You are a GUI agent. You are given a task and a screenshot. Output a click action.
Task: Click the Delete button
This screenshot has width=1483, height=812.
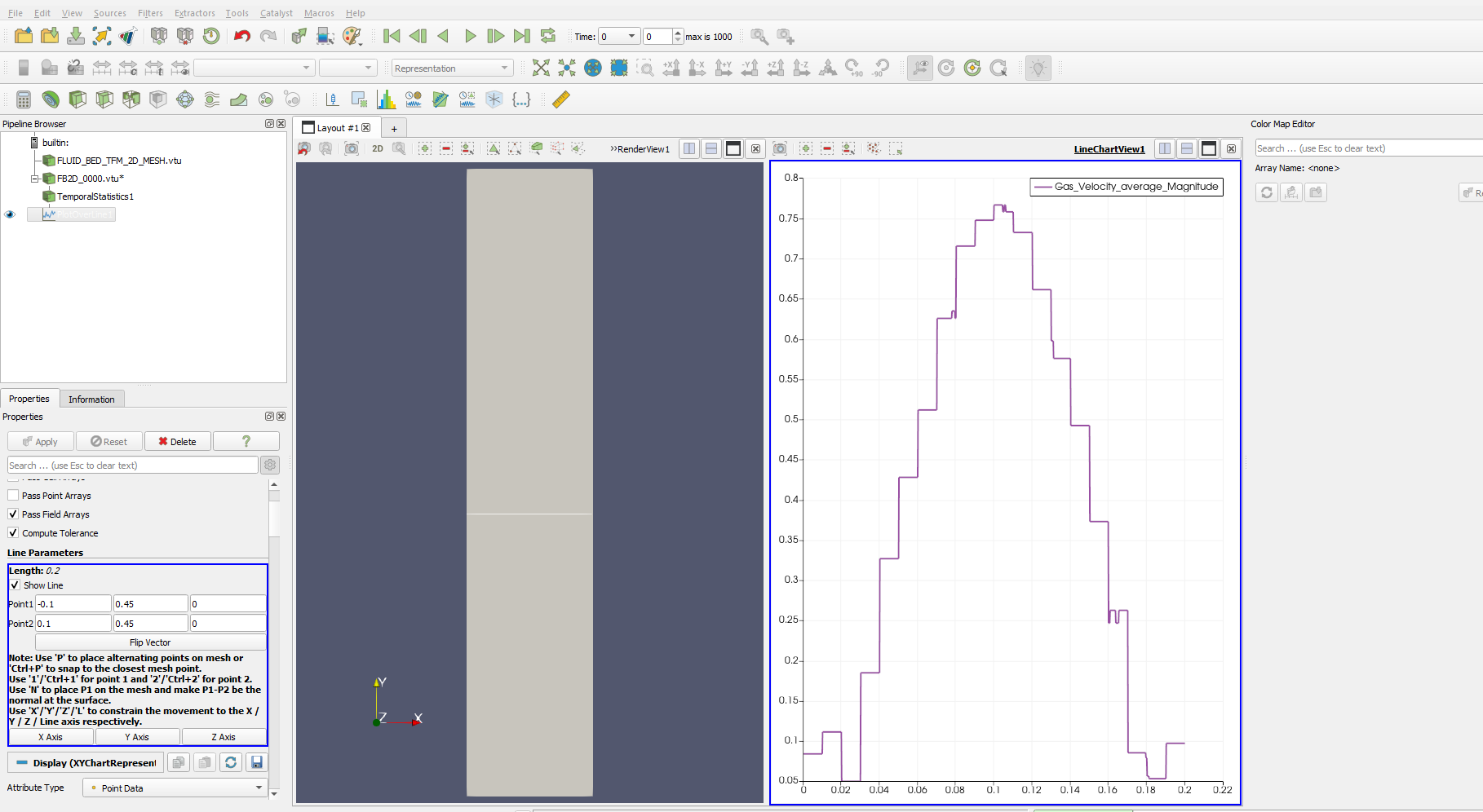click(178, 441)
